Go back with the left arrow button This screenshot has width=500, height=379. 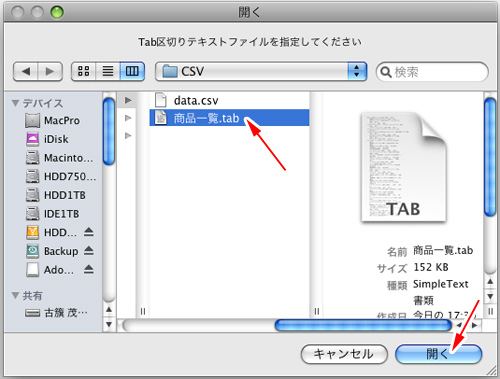(26, 71)
